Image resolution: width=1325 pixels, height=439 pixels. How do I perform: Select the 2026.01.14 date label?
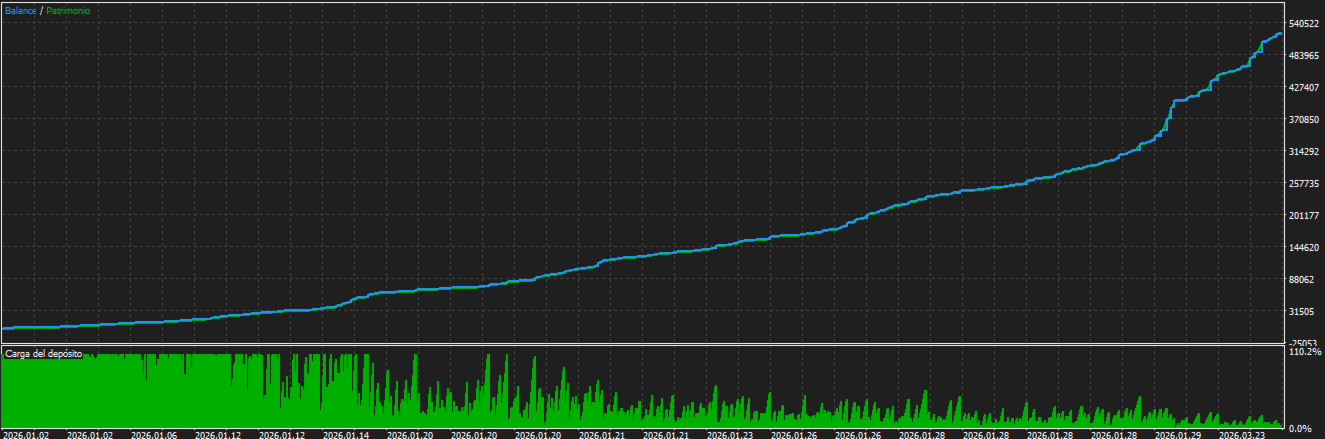tap(348, 434)
